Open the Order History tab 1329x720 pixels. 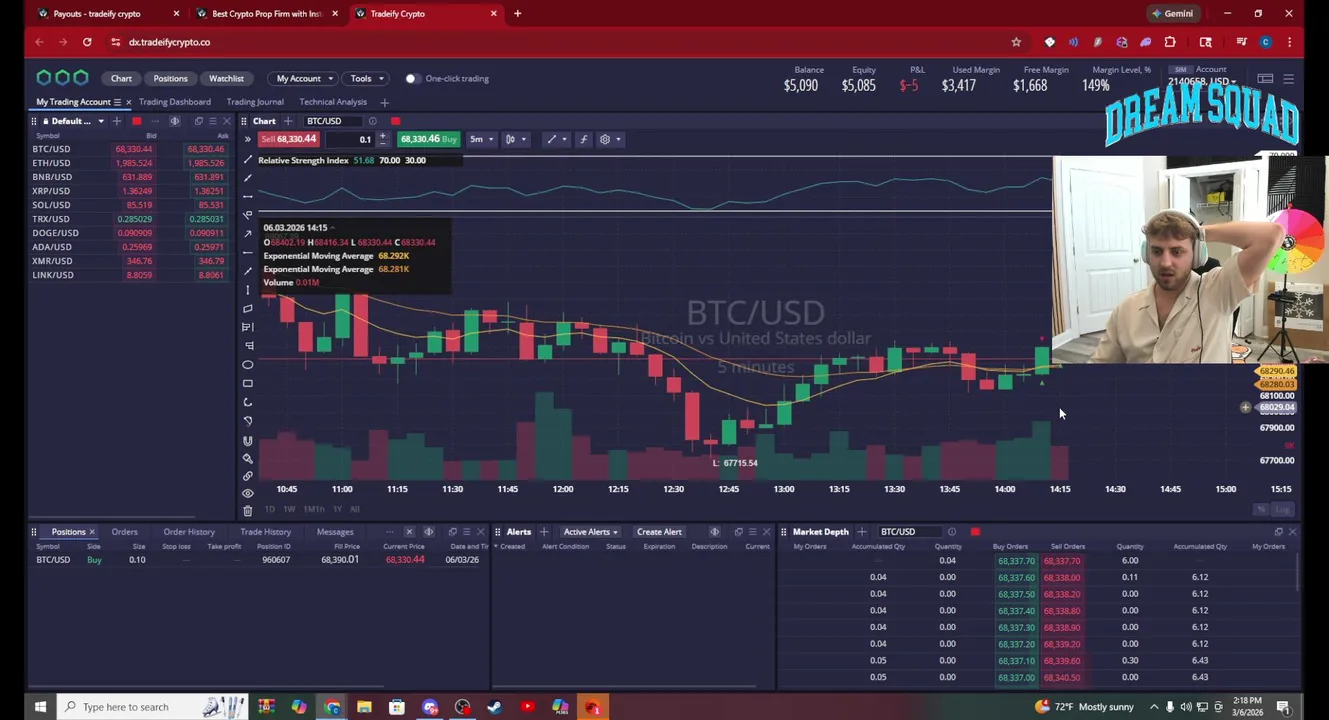[189, 532]
